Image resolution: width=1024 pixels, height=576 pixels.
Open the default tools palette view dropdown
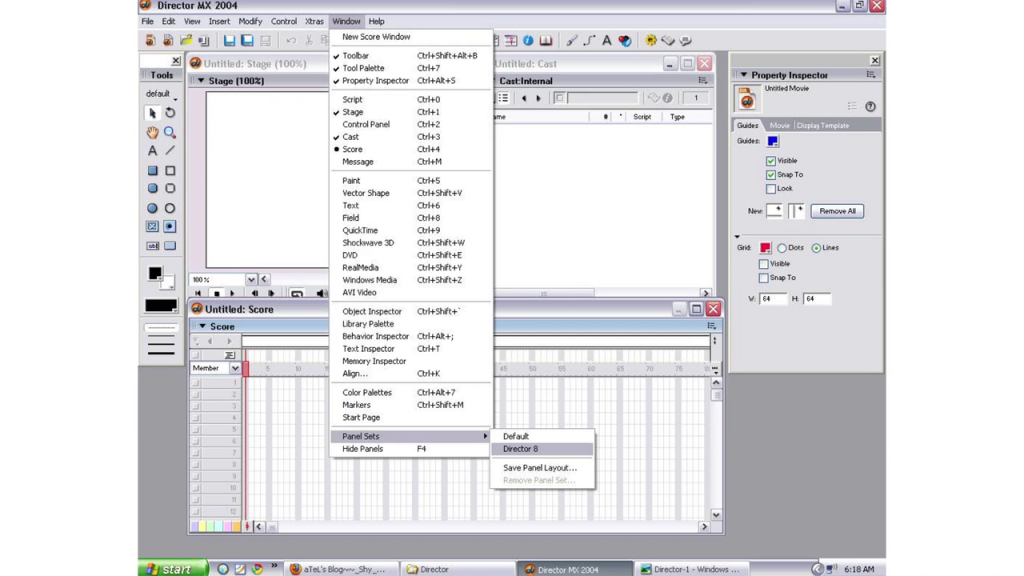(161, 94)
